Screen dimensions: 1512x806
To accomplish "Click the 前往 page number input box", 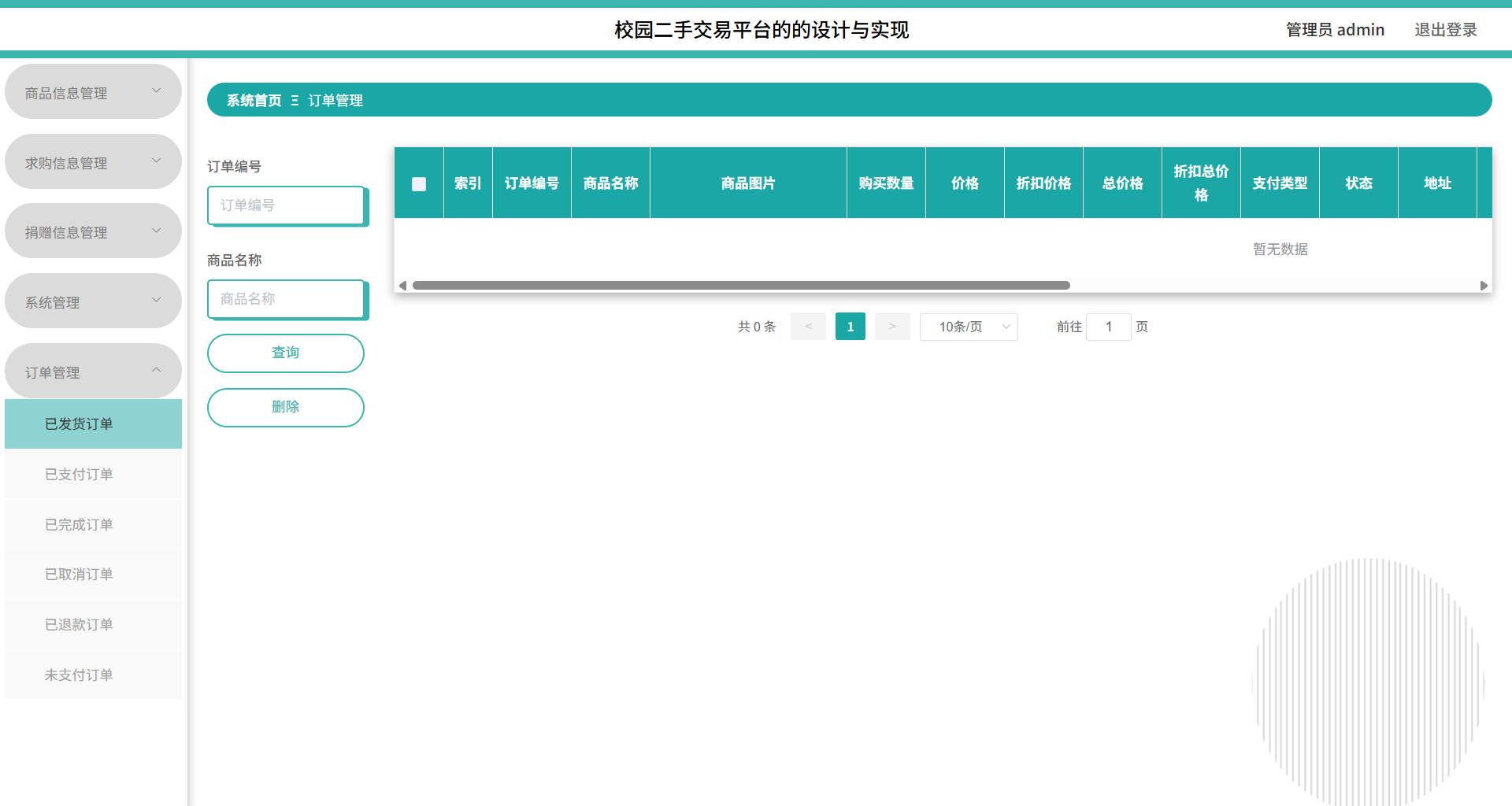I will [x=1108, y=326].
